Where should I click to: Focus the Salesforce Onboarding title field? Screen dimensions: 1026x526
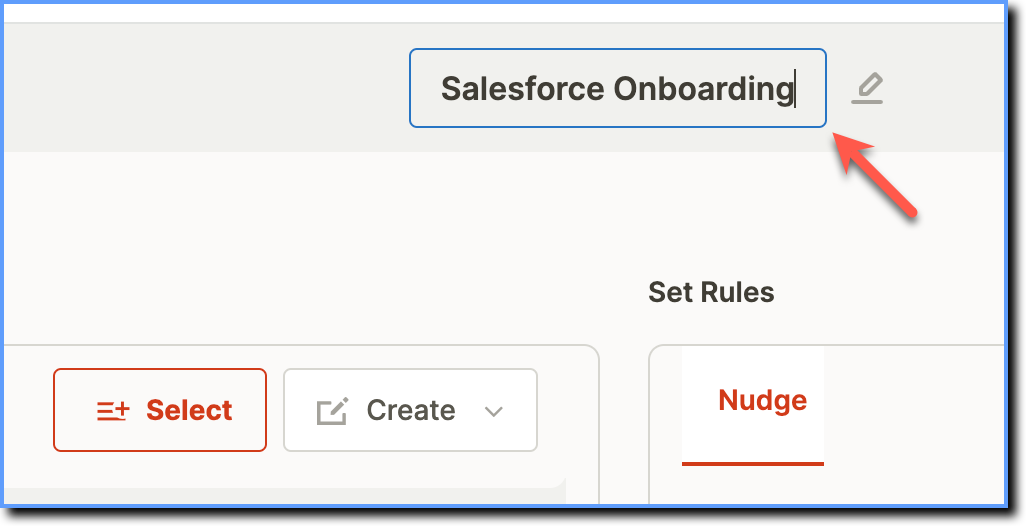[618, 88]
